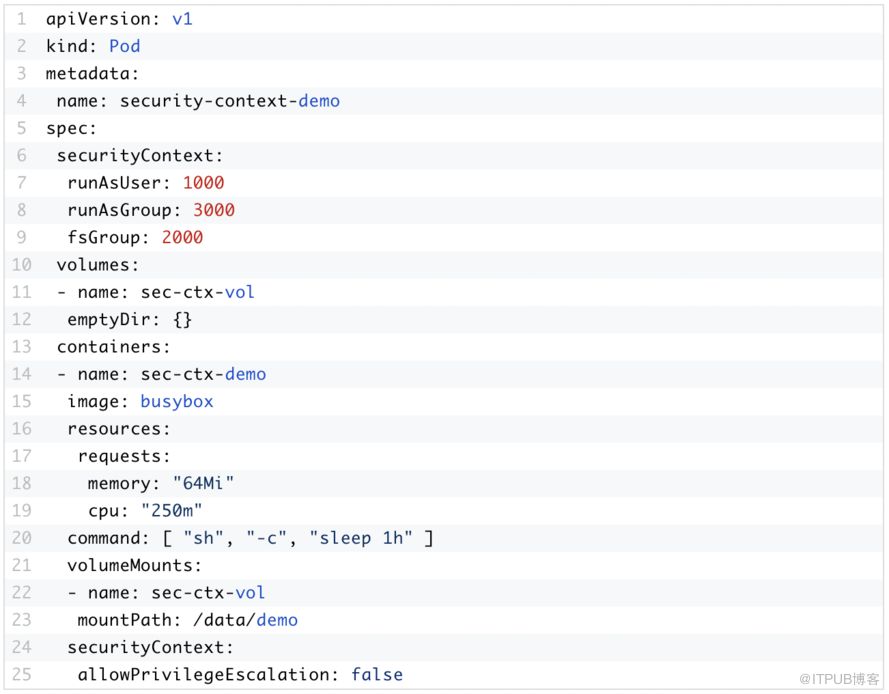Click the metadata key on line 3
The width and height of the screenshot is (889, 694).
click(92, 74)
